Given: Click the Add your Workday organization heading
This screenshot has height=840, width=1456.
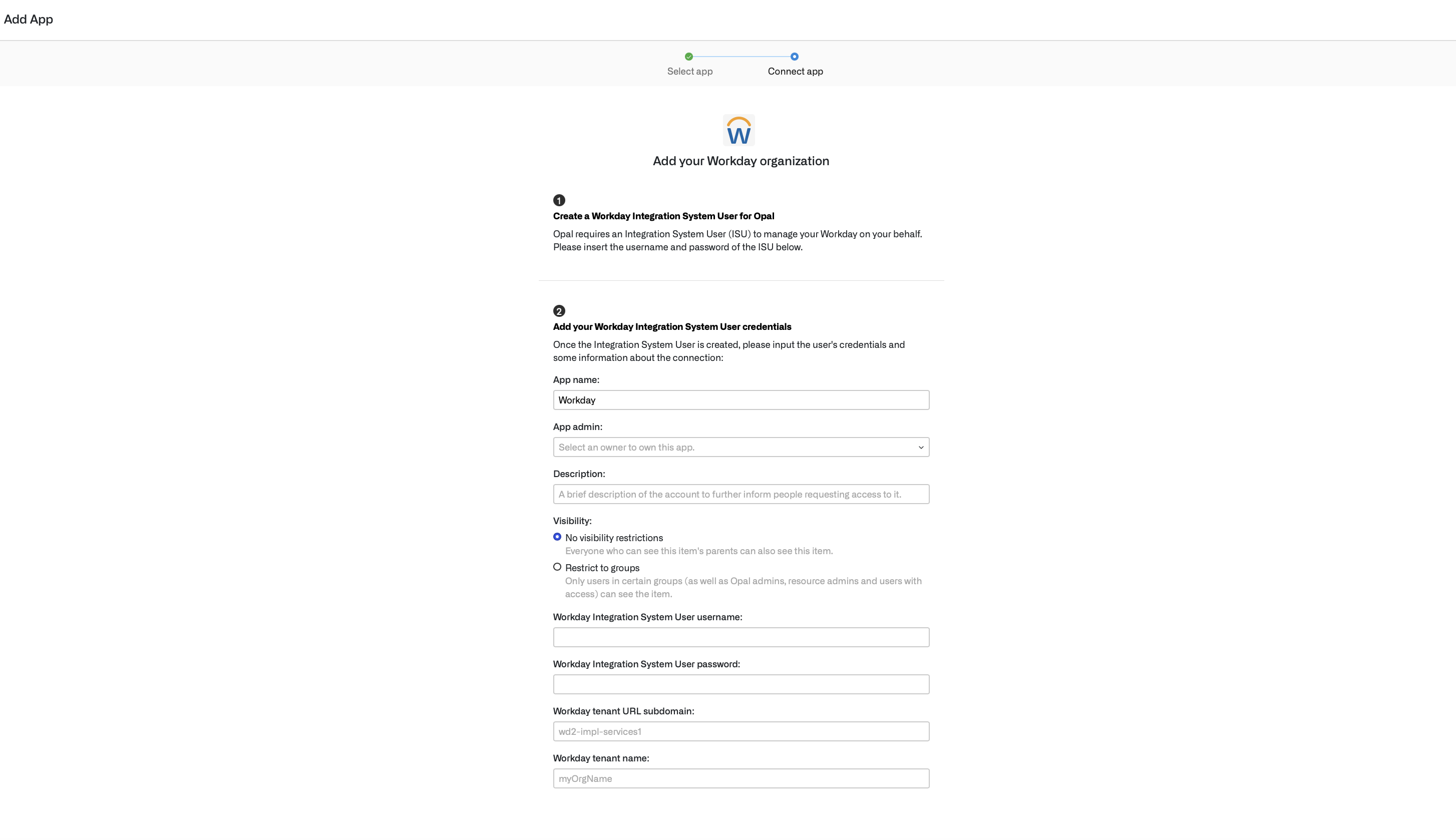Looking at the screenshot, I should point(741,161).
